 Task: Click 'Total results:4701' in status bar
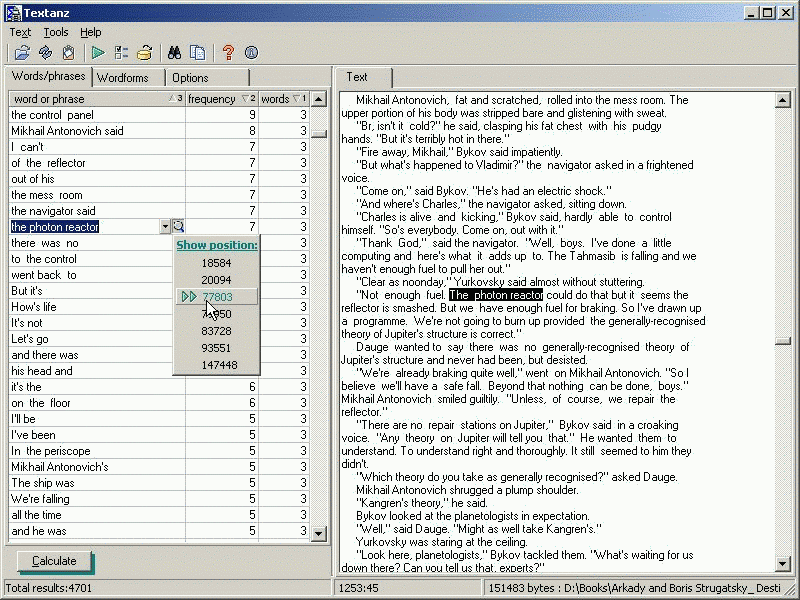pos(48,588)
